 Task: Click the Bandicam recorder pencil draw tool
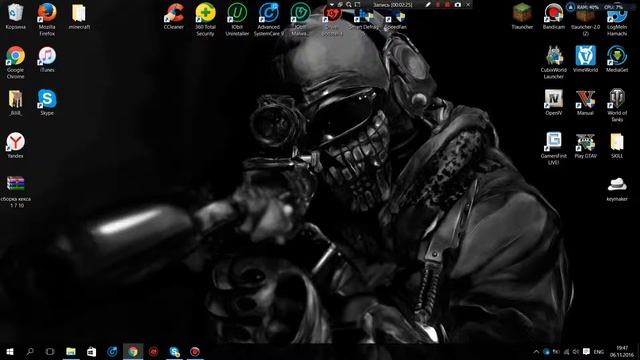coord(428,4)
